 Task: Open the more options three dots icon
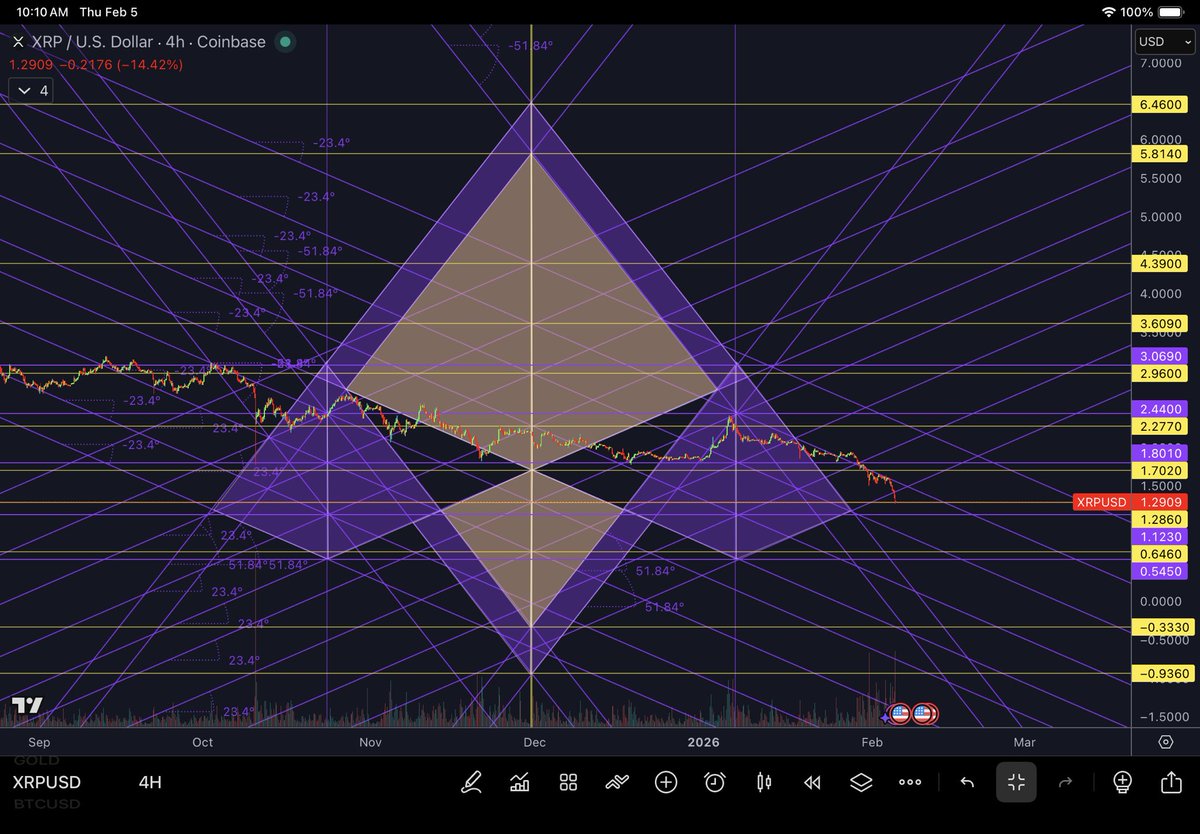[910, 782]
